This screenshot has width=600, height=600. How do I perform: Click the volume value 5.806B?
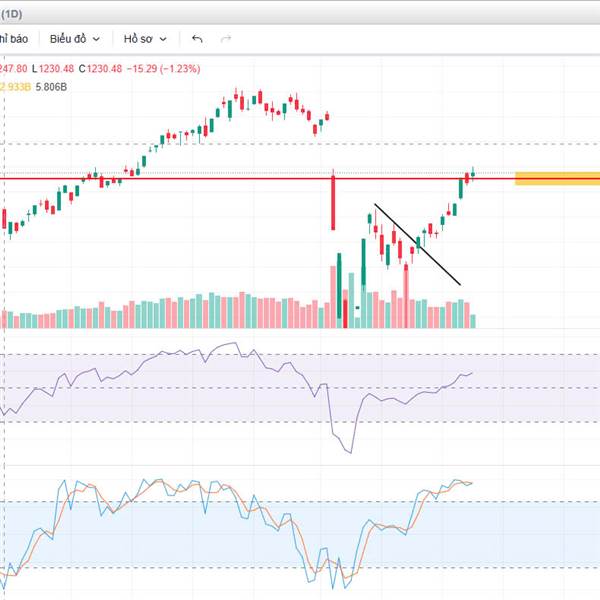(x=51, y=87)
